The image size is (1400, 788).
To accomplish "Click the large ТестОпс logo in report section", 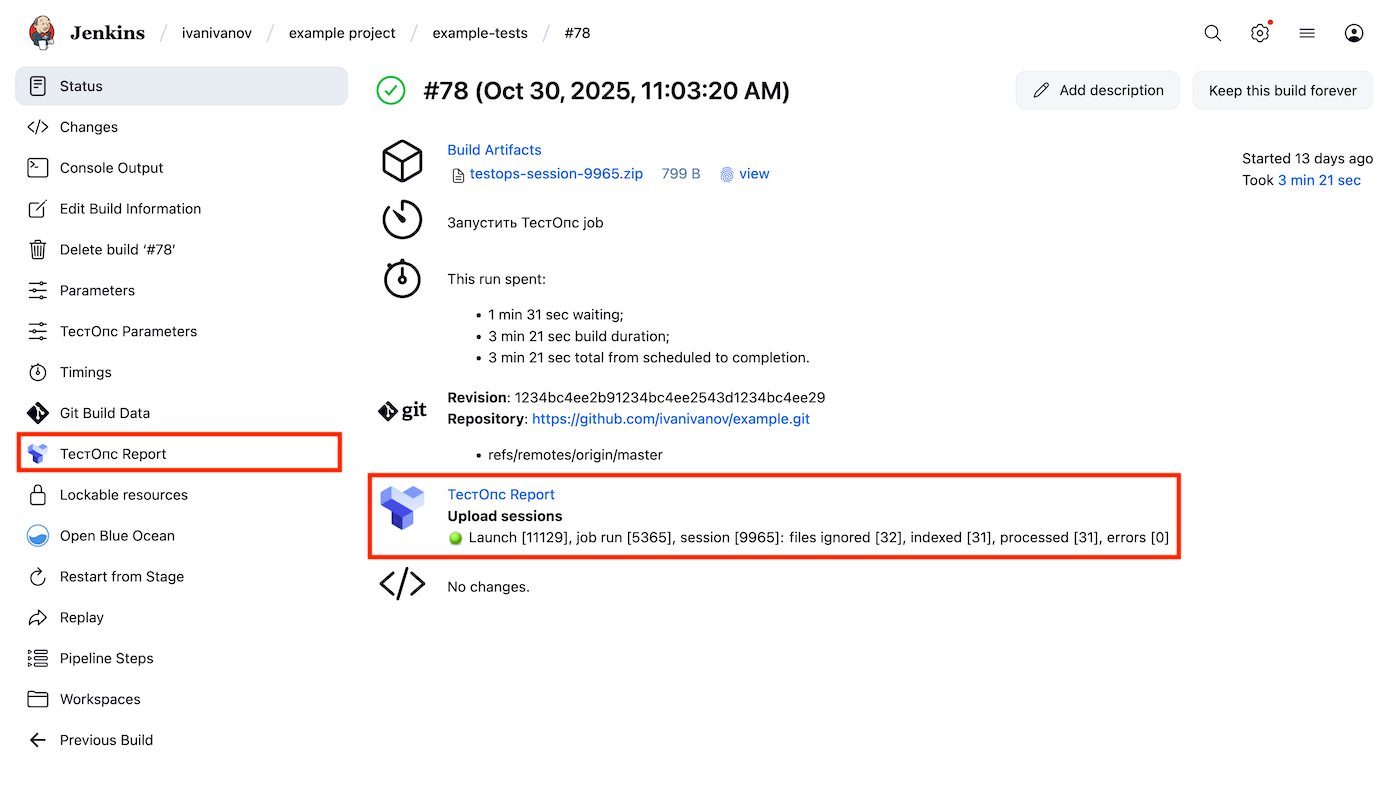I will click(x=402, y=507).
